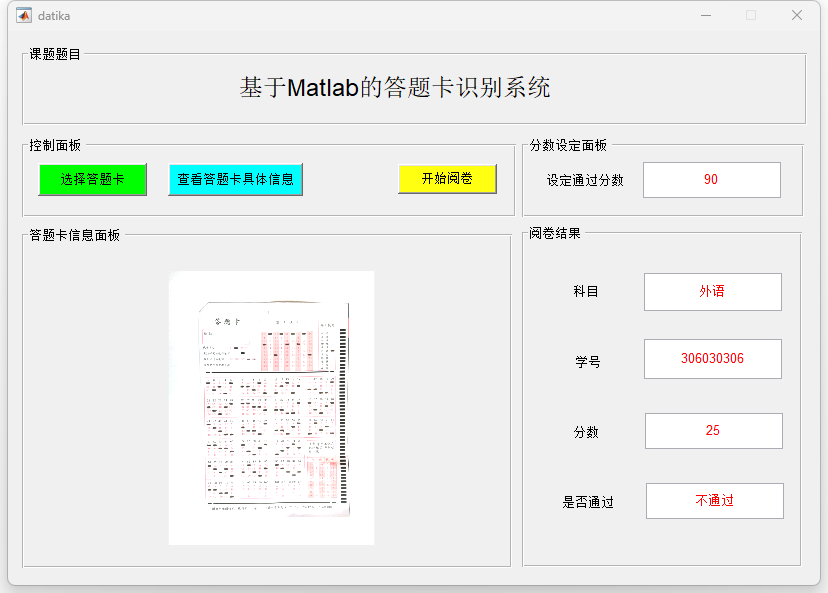Open 查看答题卡具体信息 details

click(235, 180)
